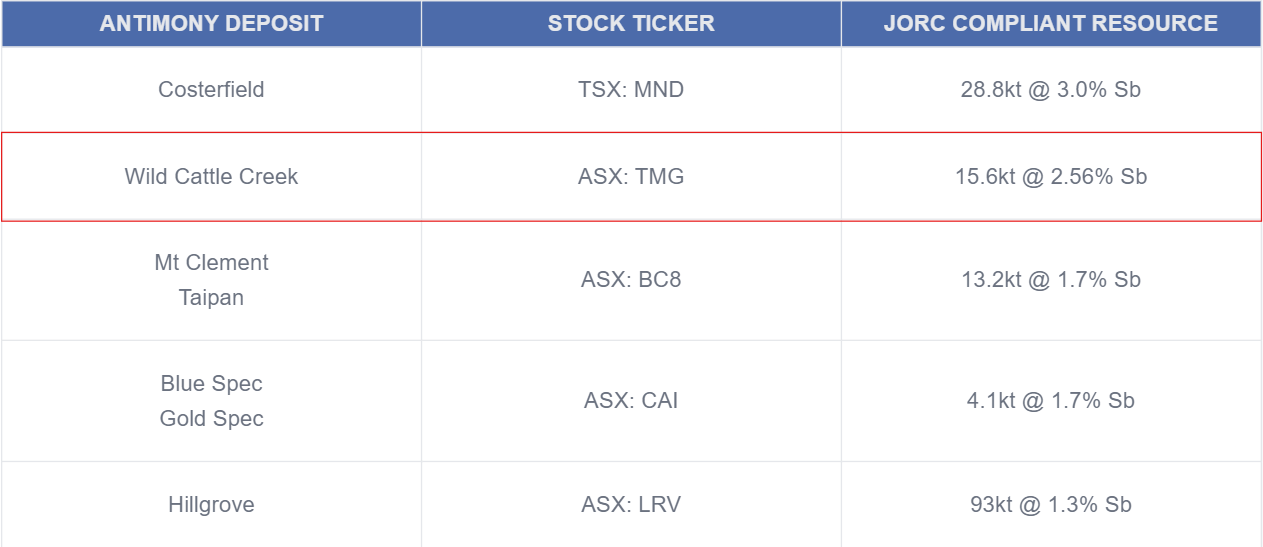Select the 4.1kt @ 1.7% Sb value
The image size is (1263, 547).
coord(1050,401)
